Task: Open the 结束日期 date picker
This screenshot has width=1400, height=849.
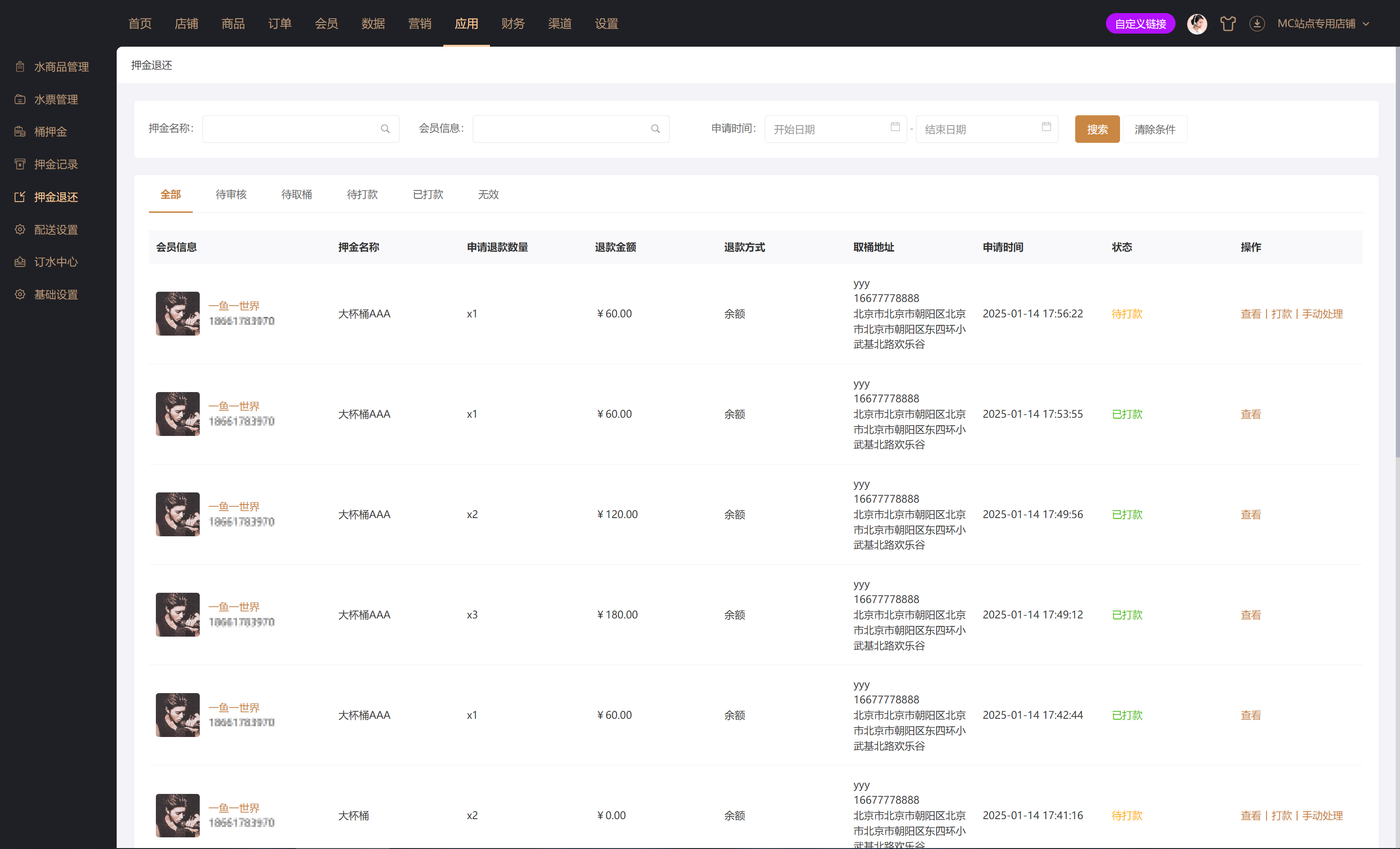Action: (x=987, y=129)
